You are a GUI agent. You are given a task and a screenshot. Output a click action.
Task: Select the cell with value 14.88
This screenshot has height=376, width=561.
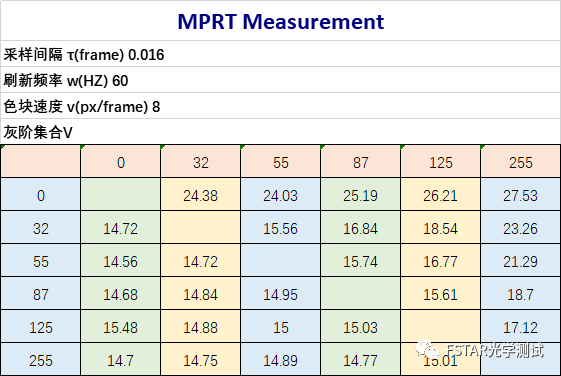click(201, 327)
